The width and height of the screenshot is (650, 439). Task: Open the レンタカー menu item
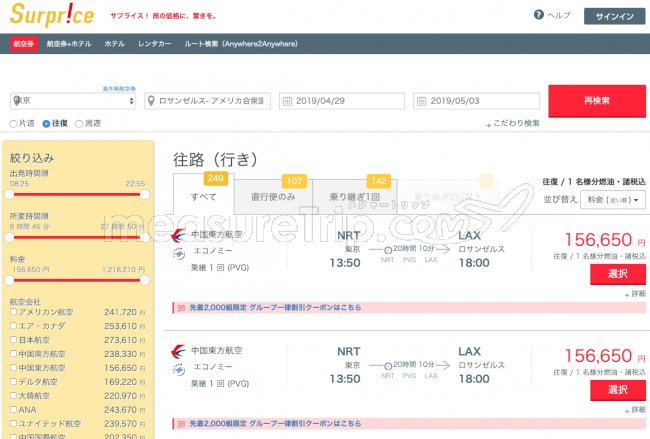pyautogui.click(x=155, y=44)
